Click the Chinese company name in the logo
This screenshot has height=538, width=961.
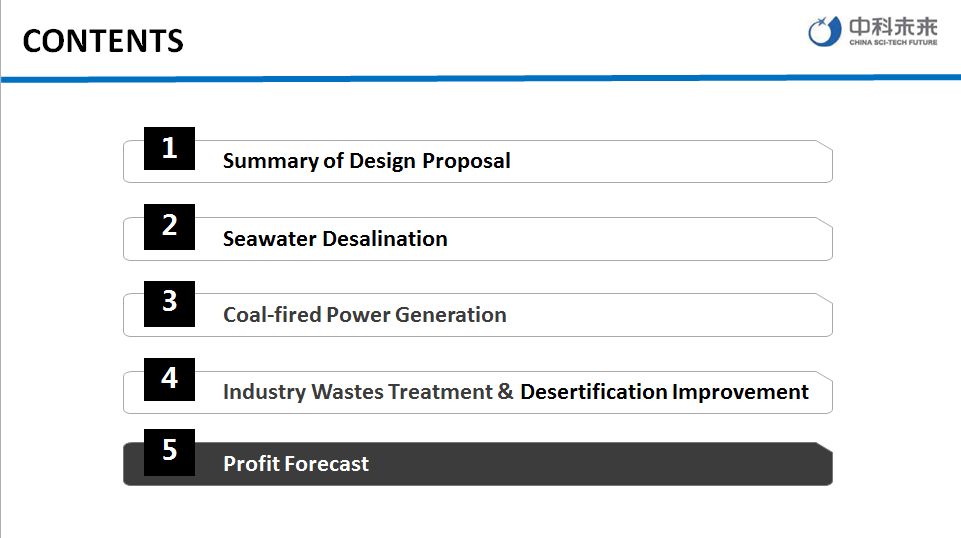893,27
